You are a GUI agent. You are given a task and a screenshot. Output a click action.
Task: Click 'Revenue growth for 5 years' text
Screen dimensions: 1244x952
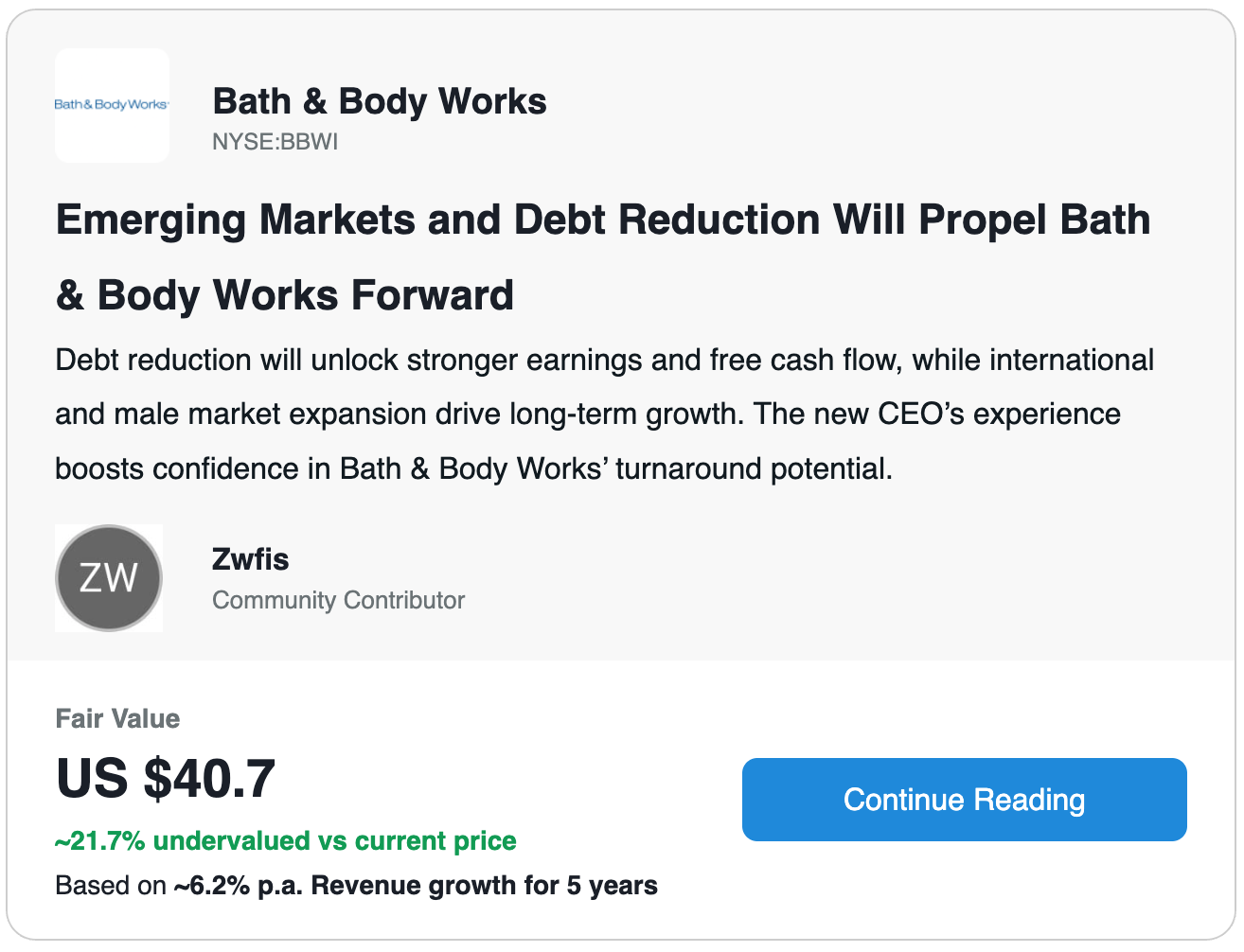(484, 886)
